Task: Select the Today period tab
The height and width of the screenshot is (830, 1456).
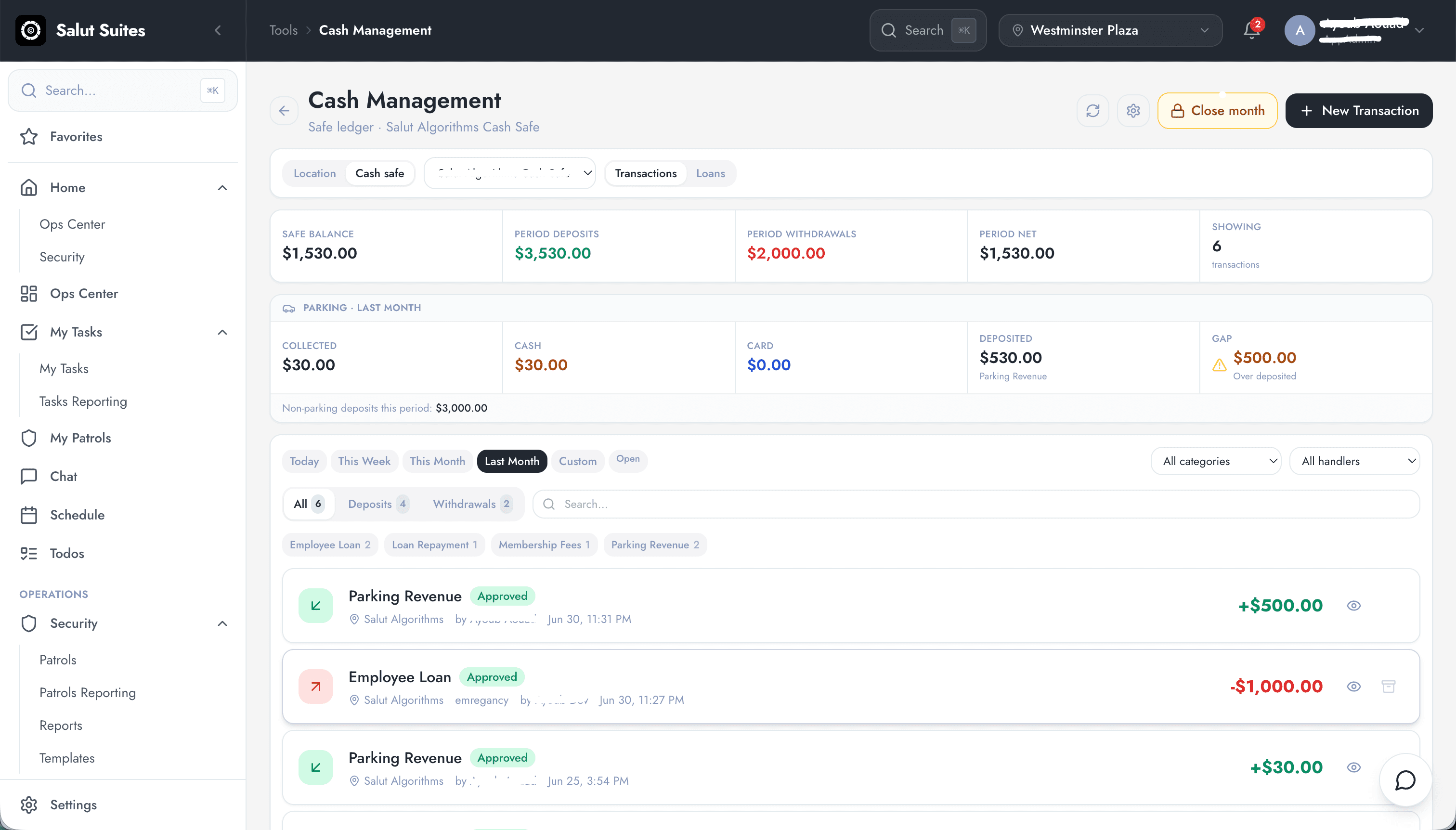Action: coord(304,461)
